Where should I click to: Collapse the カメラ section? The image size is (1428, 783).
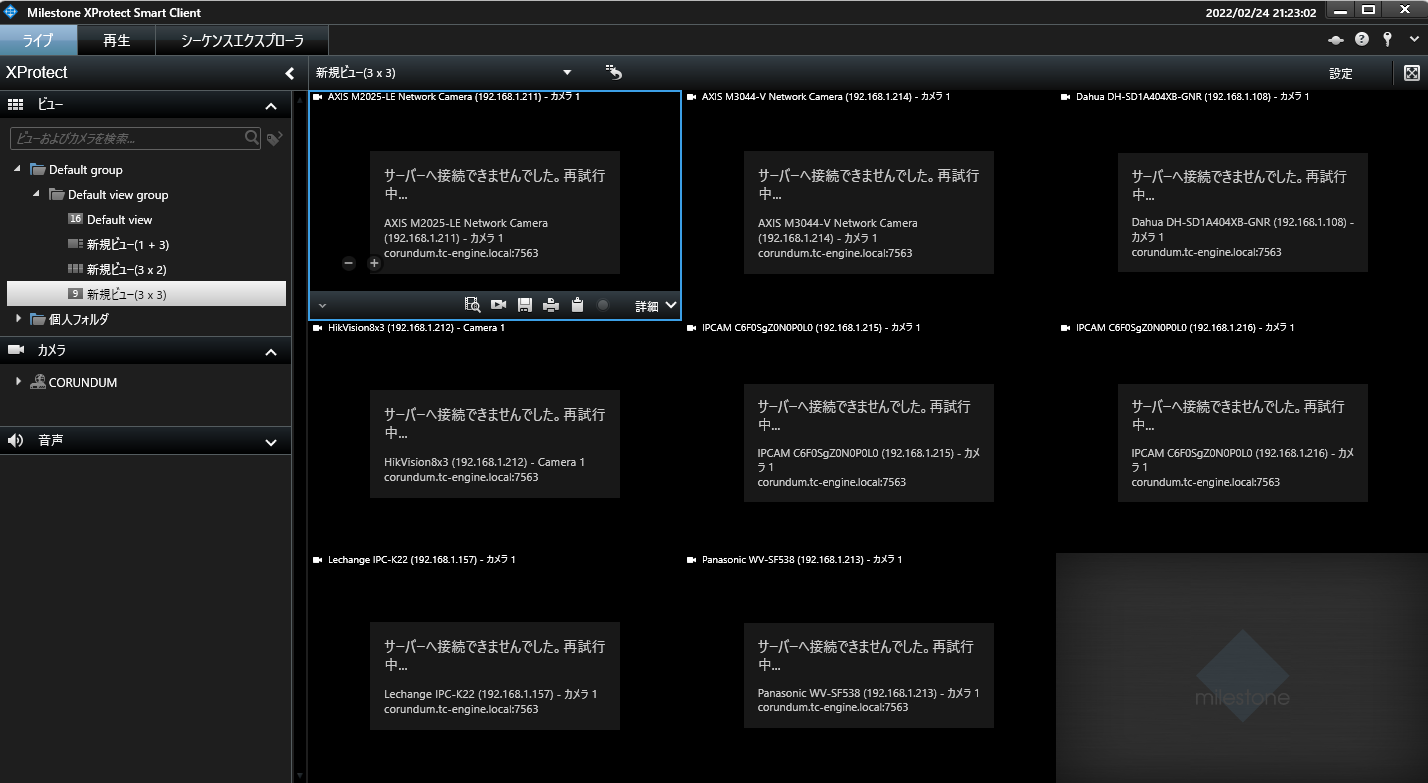[x=271, y=352]
